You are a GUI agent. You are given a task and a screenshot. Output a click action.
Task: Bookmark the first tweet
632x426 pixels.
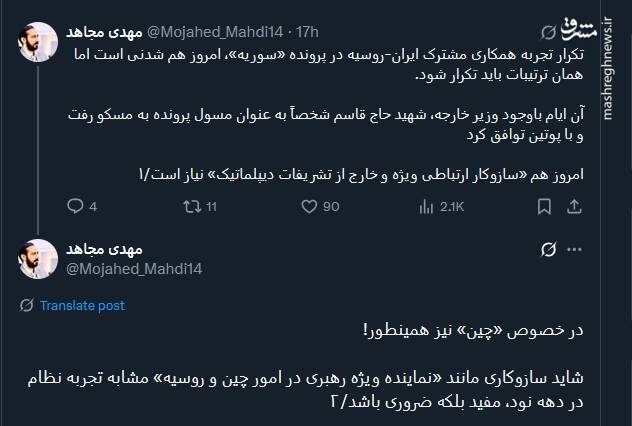pos(545,207)
